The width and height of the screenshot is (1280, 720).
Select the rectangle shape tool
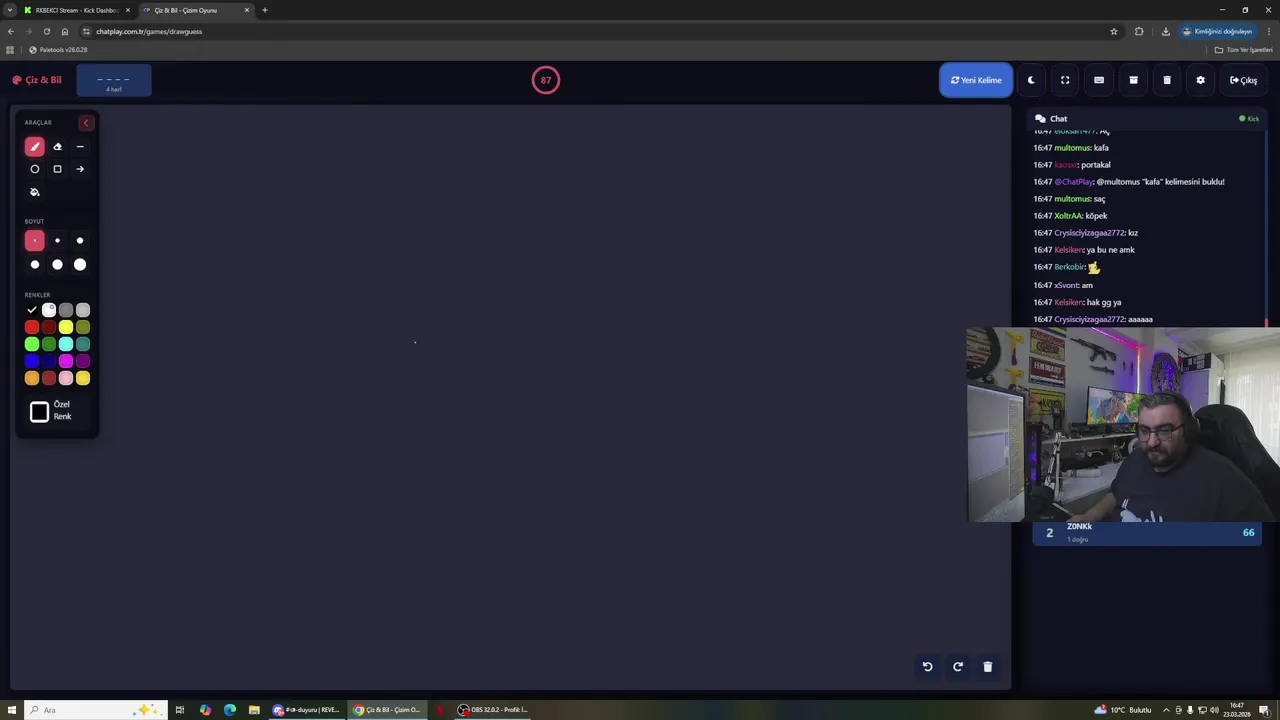point(57,169)
